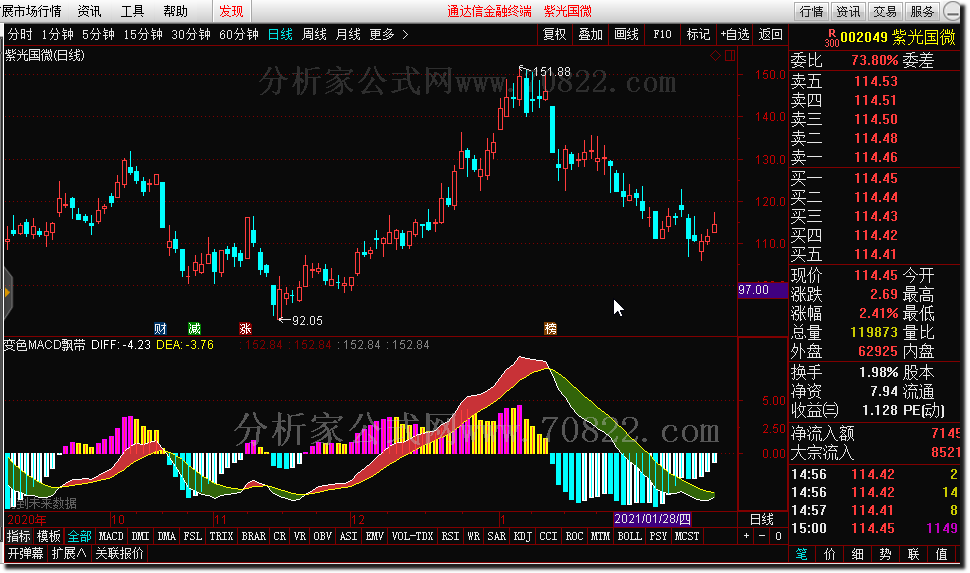This screenshot has width=970, height=573.
Task: Select the 模板 tab at the bottom
Action: click(x=48, y=536)
